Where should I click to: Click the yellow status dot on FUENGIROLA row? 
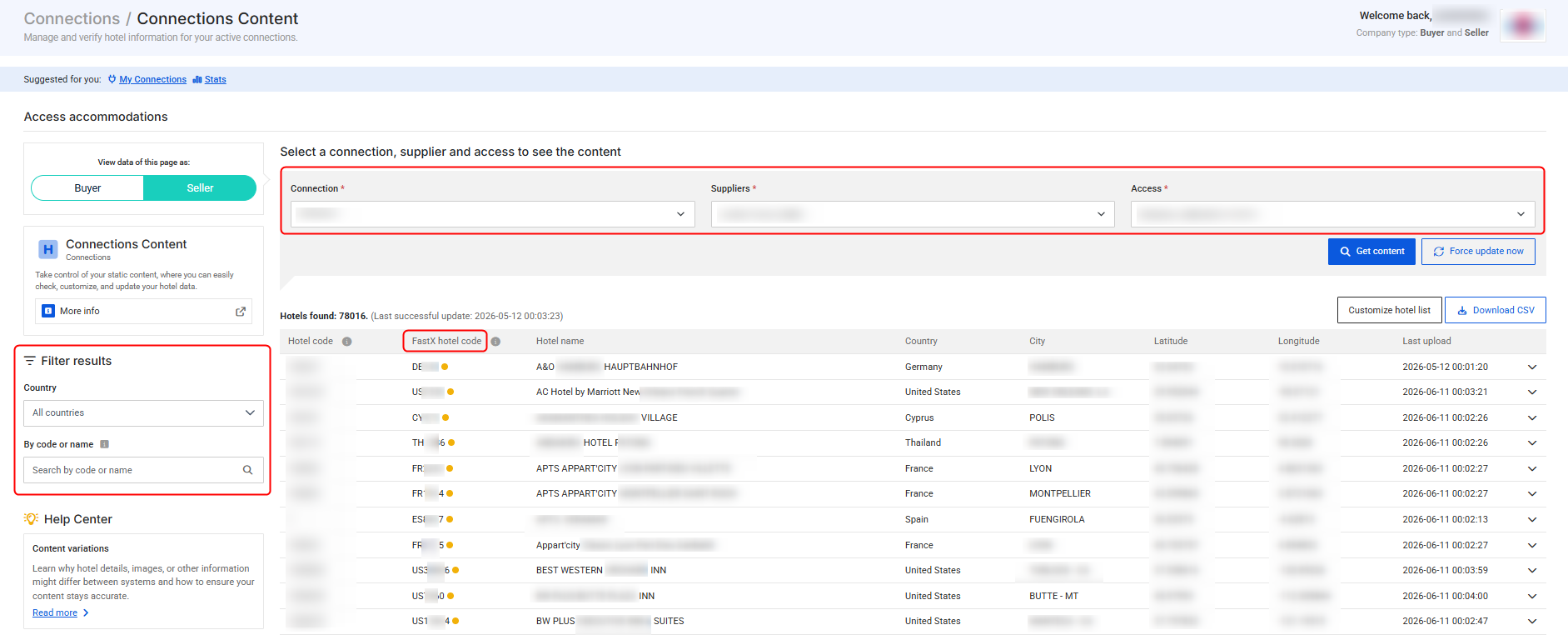450,519
